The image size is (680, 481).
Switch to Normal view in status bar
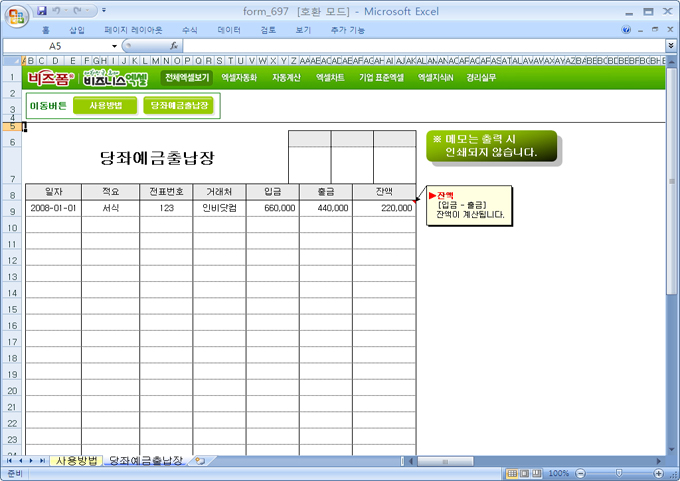pyautogui.click(x=512, y=473)
